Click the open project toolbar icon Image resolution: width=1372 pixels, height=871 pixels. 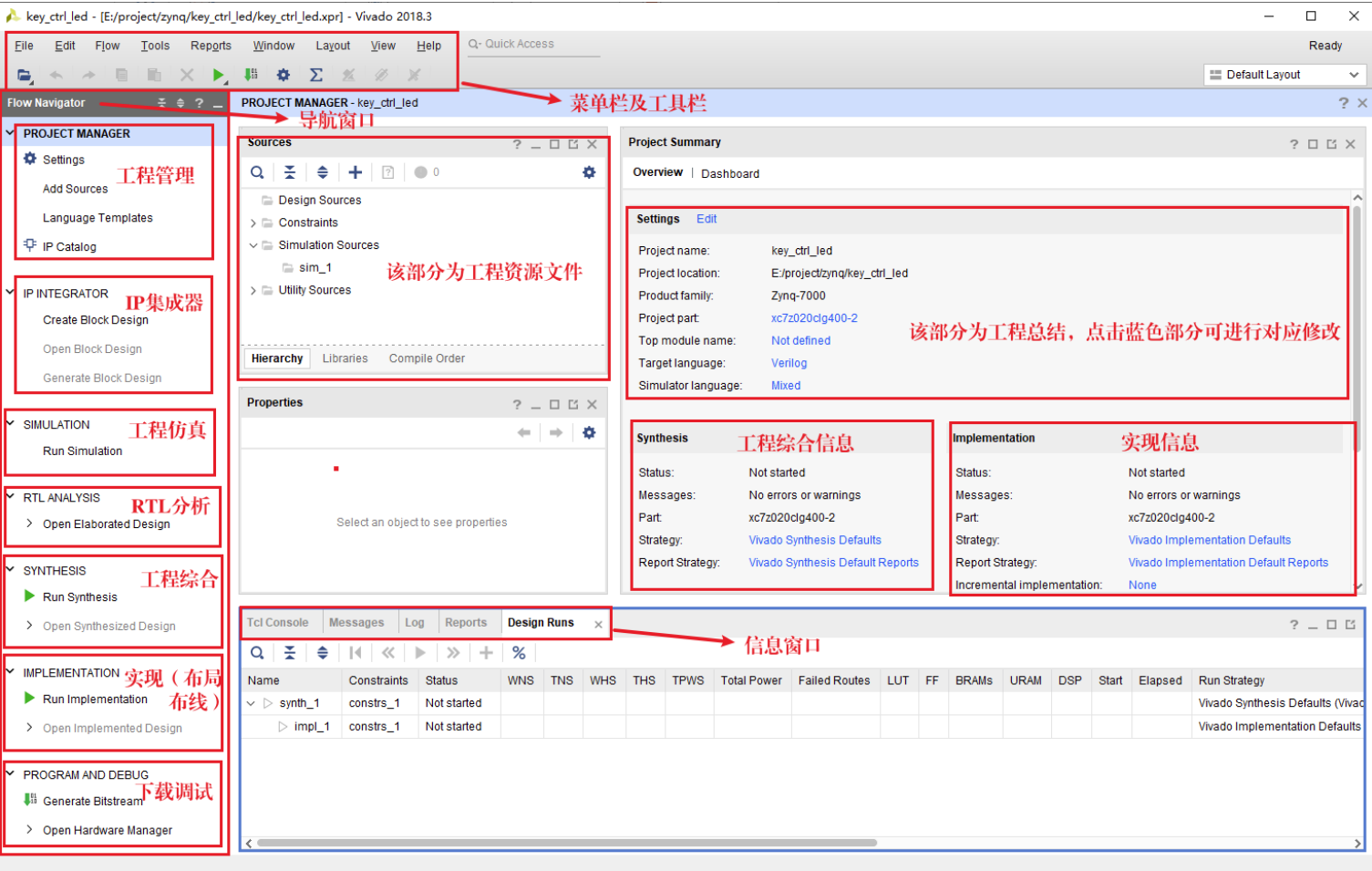[x=25, y=75]
